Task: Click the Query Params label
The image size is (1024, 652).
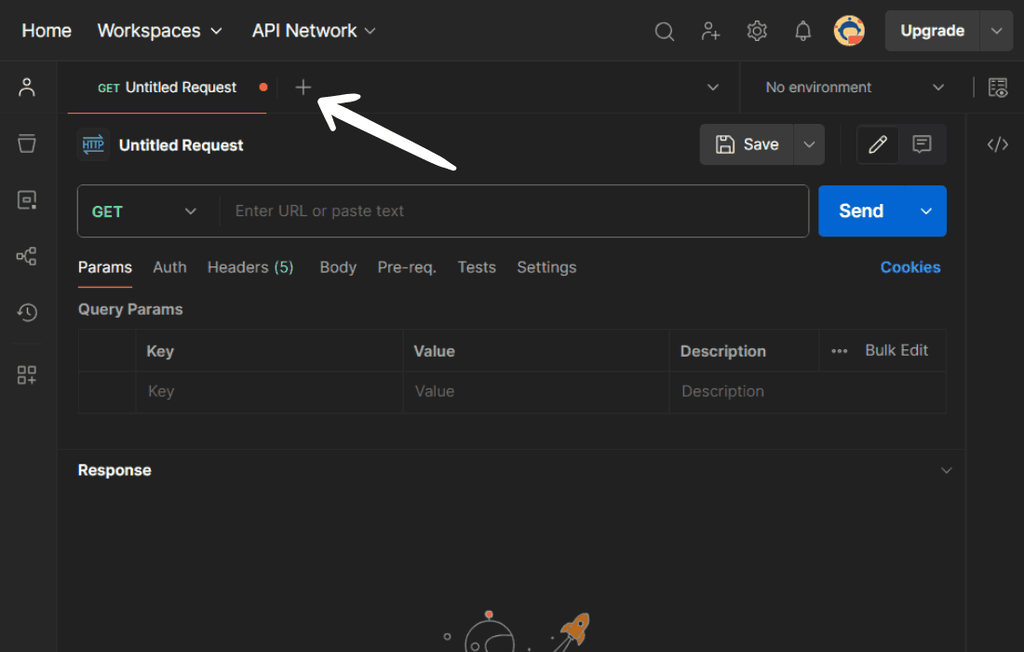Action: (x=131, y=309)
